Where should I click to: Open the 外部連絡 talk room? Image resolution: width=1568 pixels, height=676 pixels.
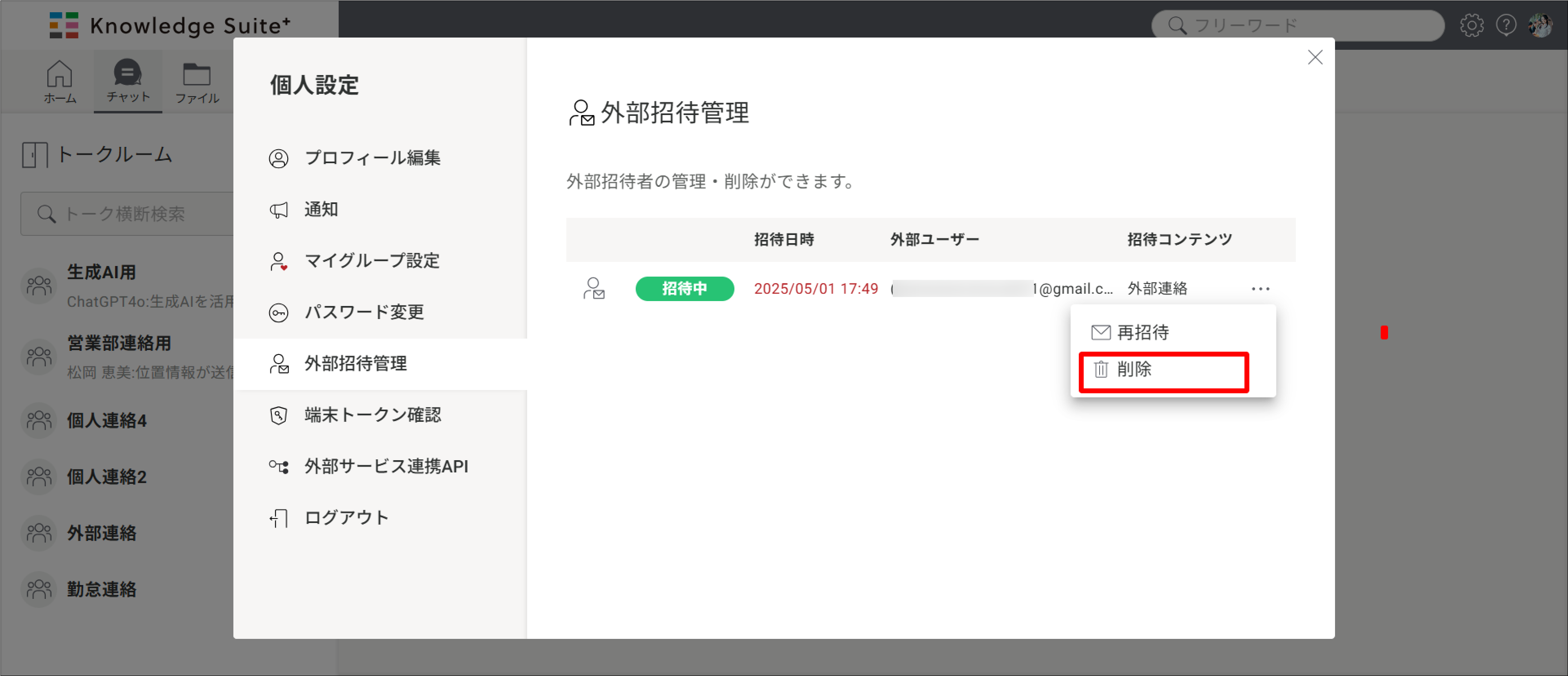point(126,533)
